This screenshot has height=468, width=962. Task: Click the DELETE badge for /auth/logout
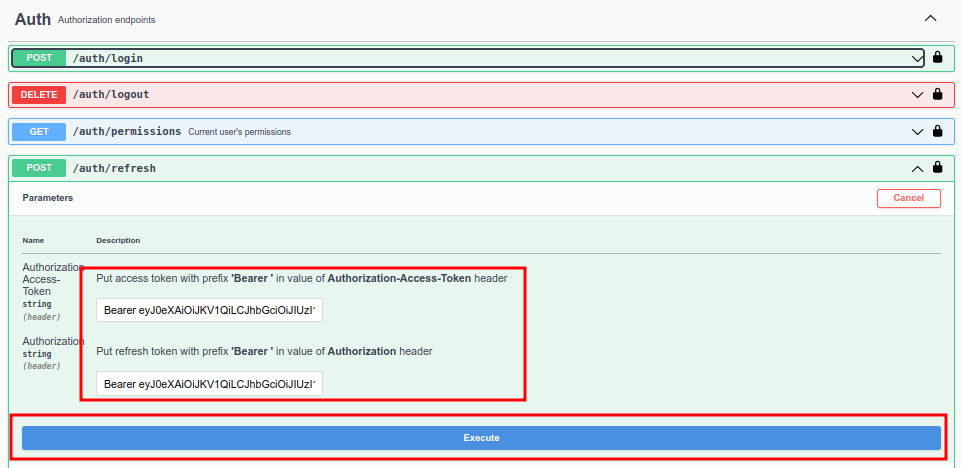pos(39,95)
